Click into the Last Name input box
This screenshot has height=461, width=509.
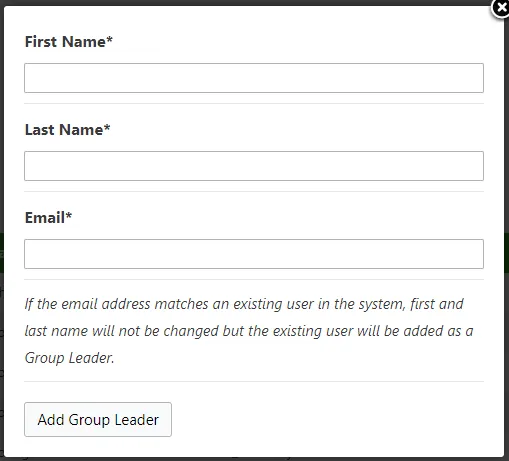click(254, 166)
